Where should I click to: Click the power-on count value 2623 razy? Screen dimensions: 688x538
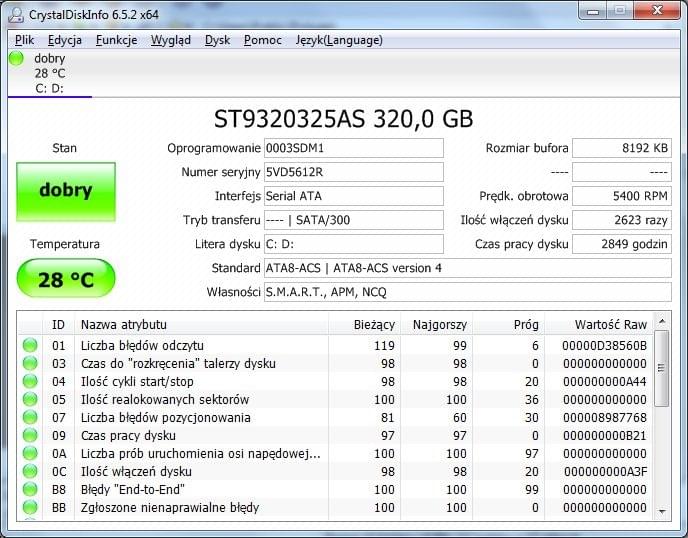tap(622, 220)
